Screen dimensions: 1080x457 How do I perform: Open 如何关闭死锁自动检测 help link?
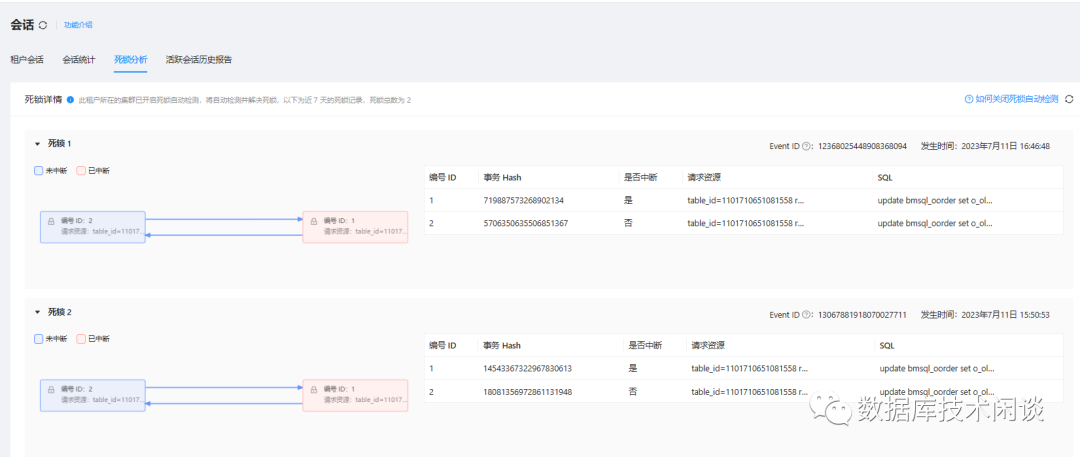click(1011, 99)
